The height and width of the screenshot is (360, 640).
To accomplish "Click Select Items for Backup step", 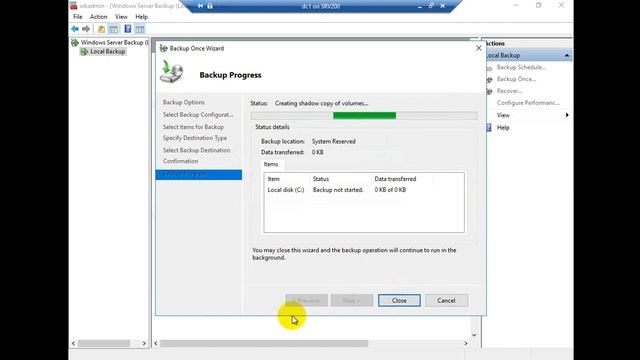I will coord(193,127).
